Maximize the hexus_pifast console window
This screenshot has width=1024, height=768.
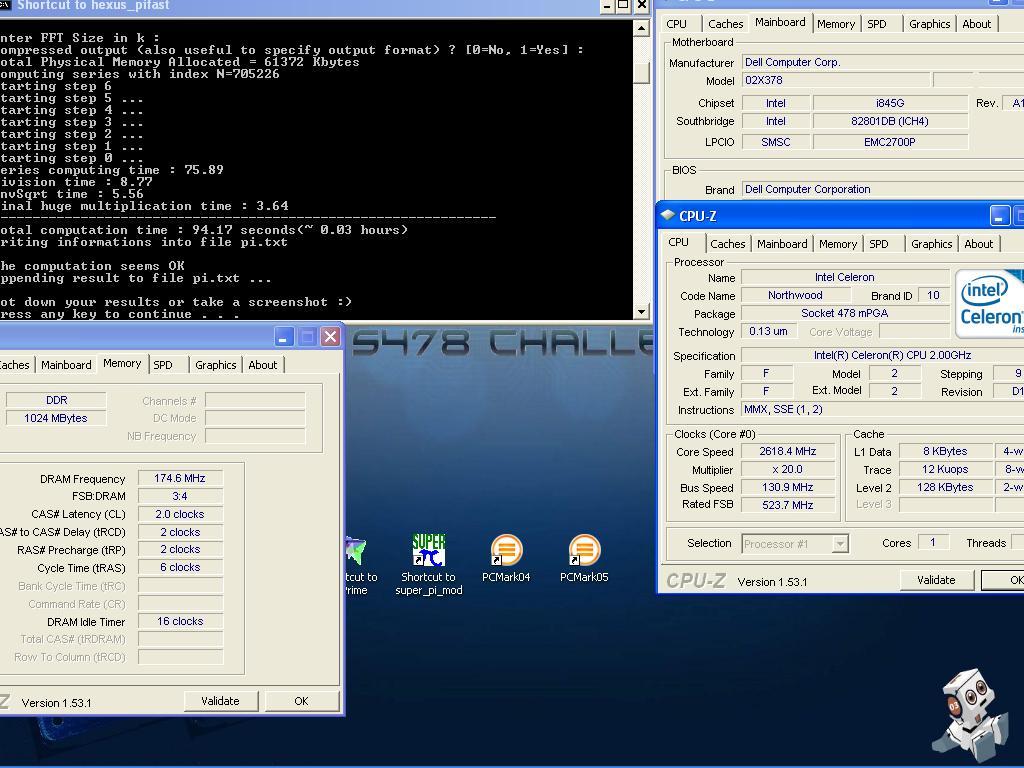[x=624, y=6]
